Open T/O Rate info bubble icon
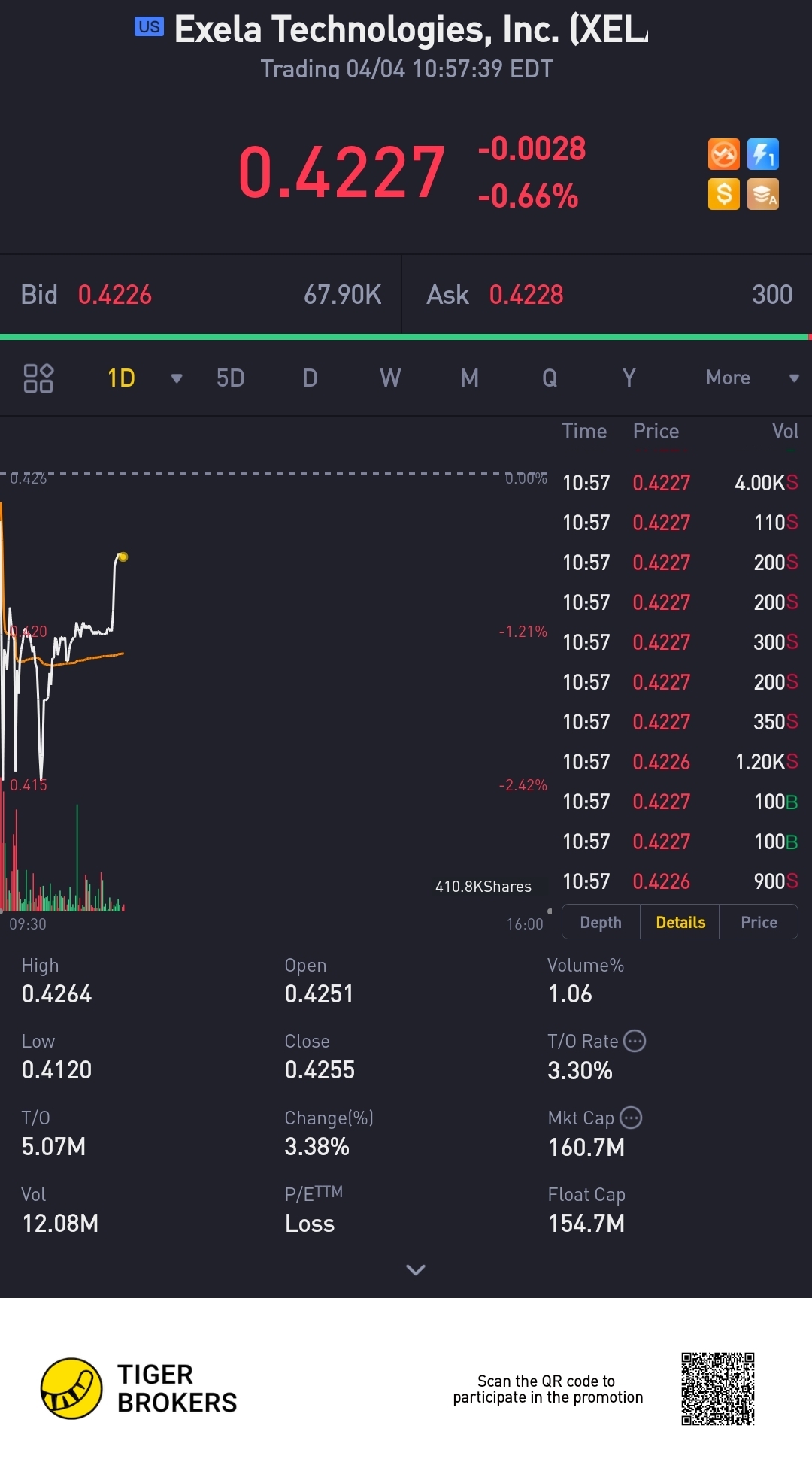Viewport: 812px width, 1480px height. [635, 1041]
